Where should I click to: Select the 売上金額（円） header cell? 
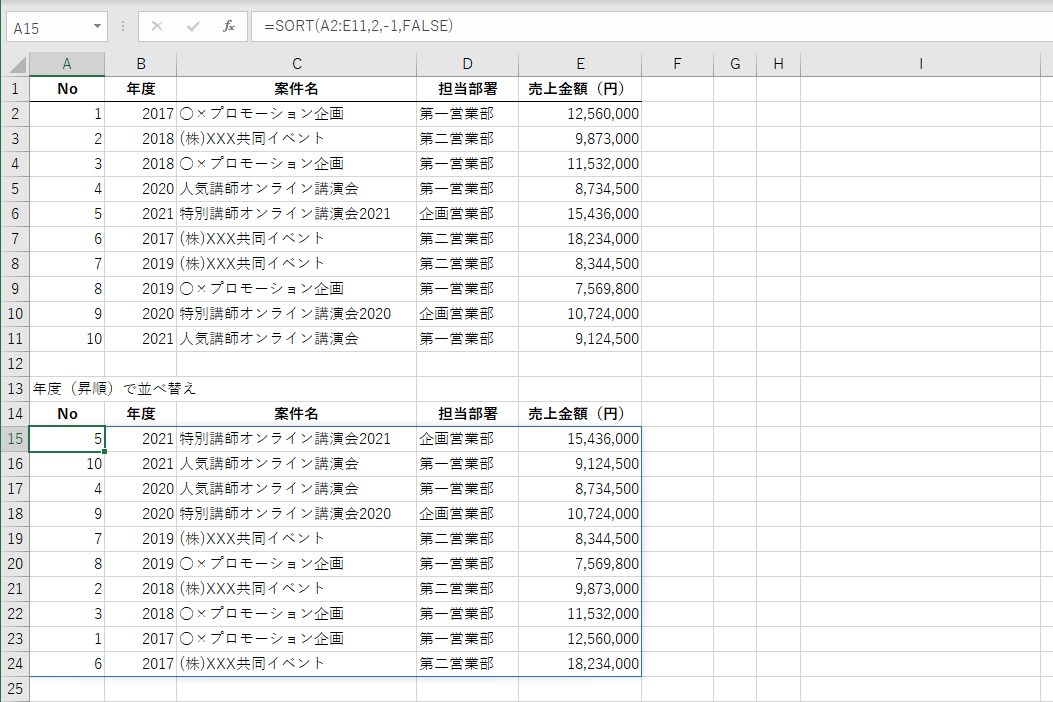580,88
